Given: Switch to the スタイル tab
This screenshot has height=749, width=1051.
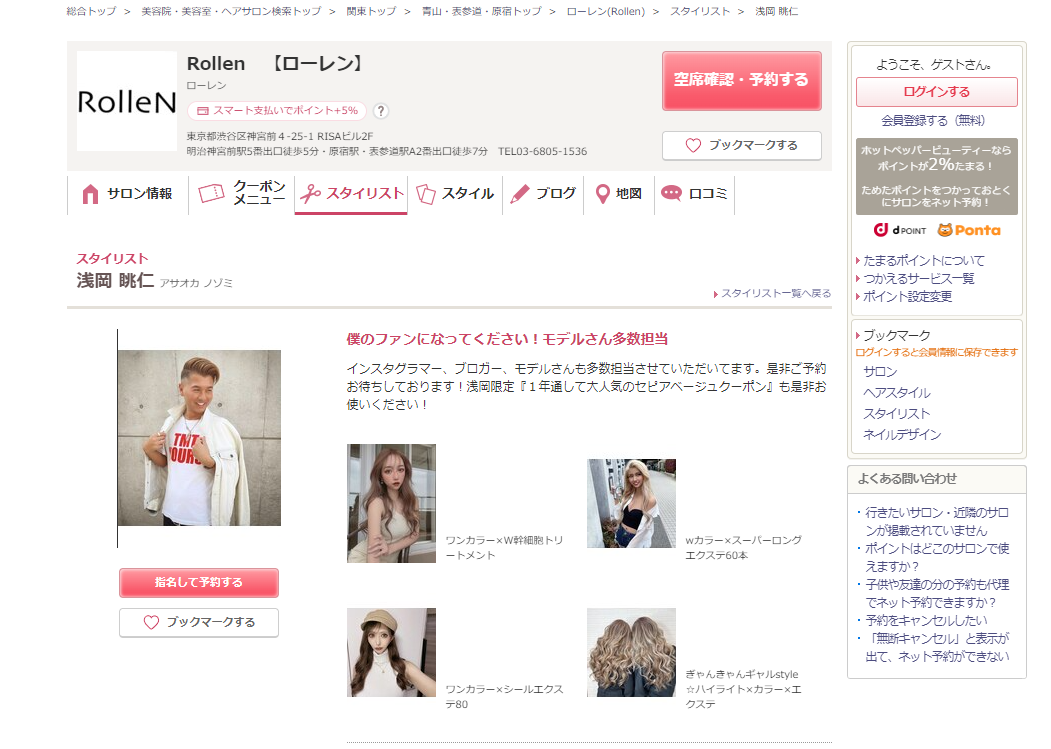Looking at the screenshot, I should 455,194.
